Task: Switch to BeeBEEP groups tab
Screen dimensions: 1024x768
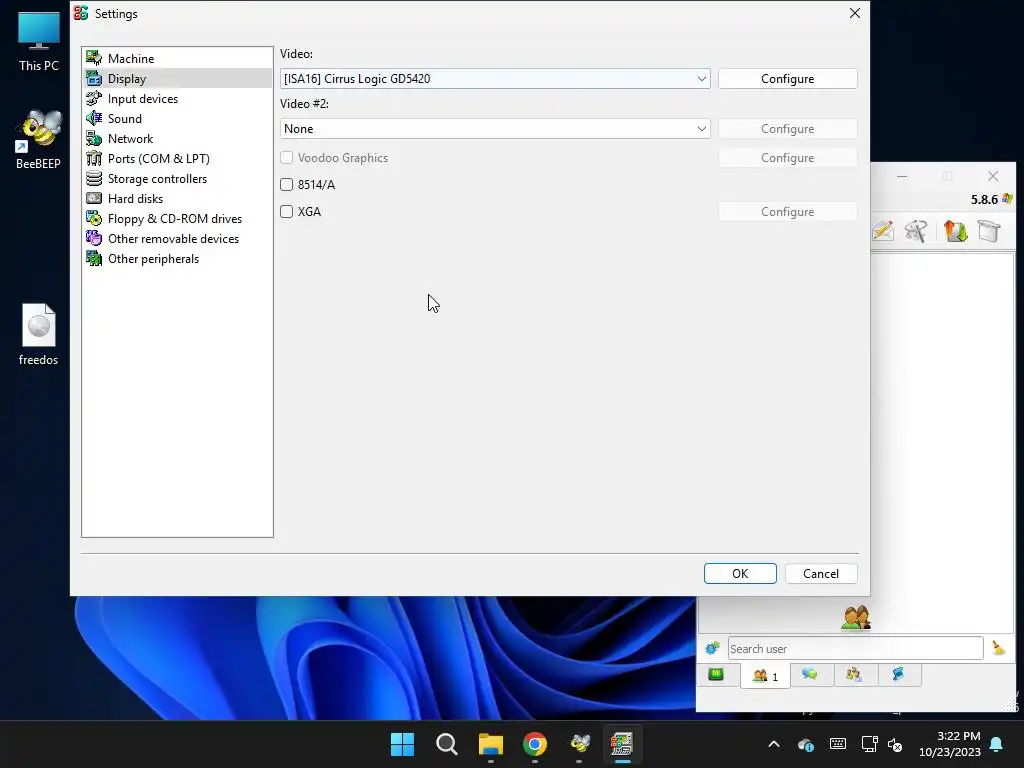Action: pos(854,675)
